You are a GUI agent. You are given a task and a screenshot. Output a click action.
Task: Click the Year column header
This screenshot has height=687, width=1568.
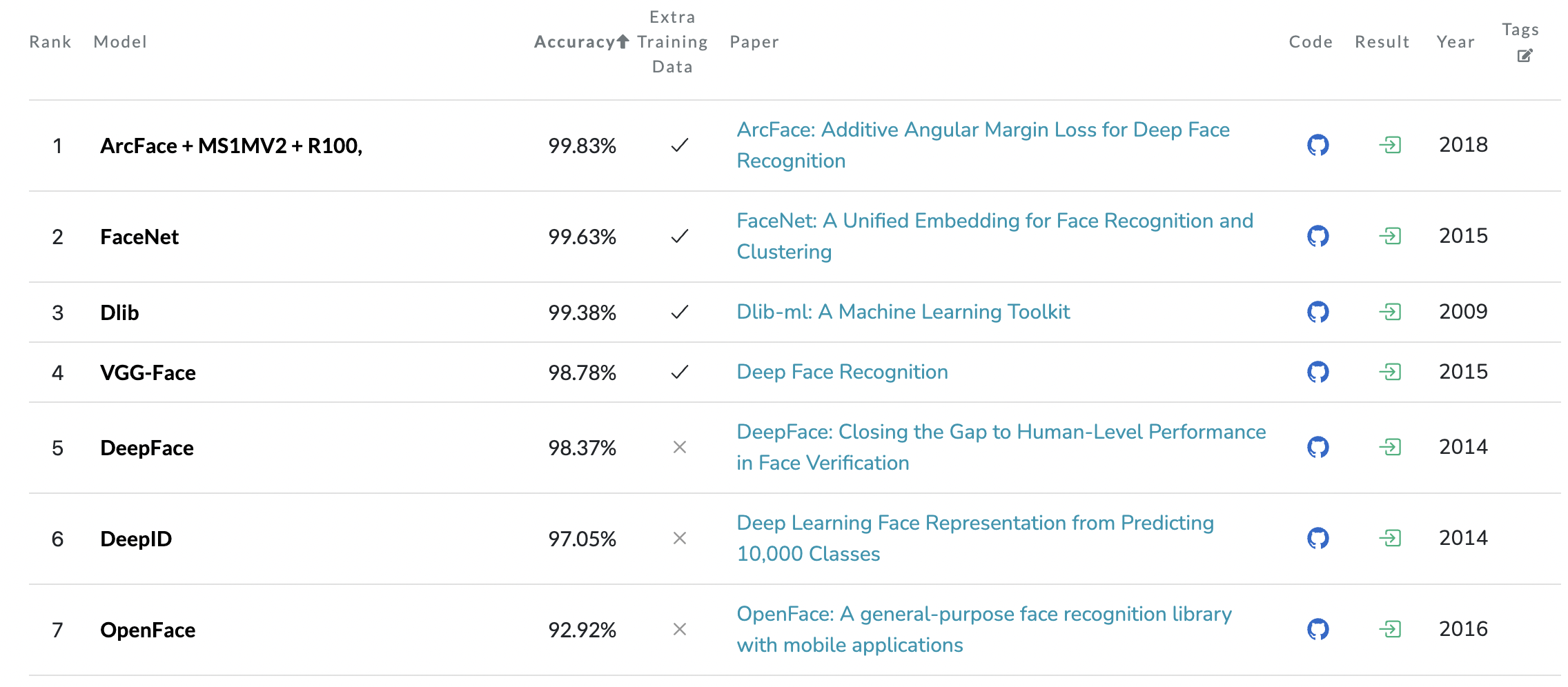[x=1456, y=42]
